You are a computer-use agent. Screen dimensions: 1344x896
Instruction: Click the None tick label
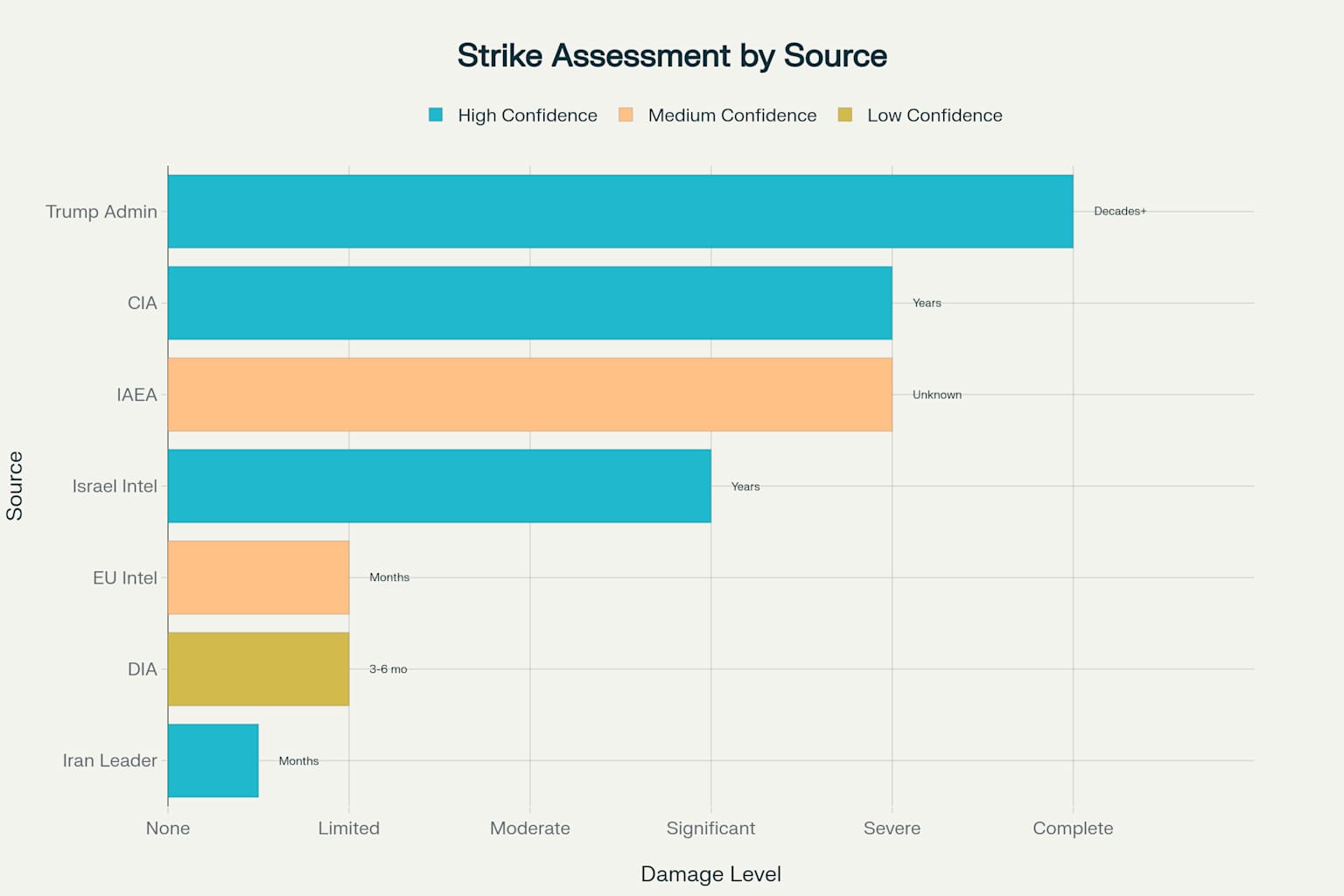click(168, 828)
